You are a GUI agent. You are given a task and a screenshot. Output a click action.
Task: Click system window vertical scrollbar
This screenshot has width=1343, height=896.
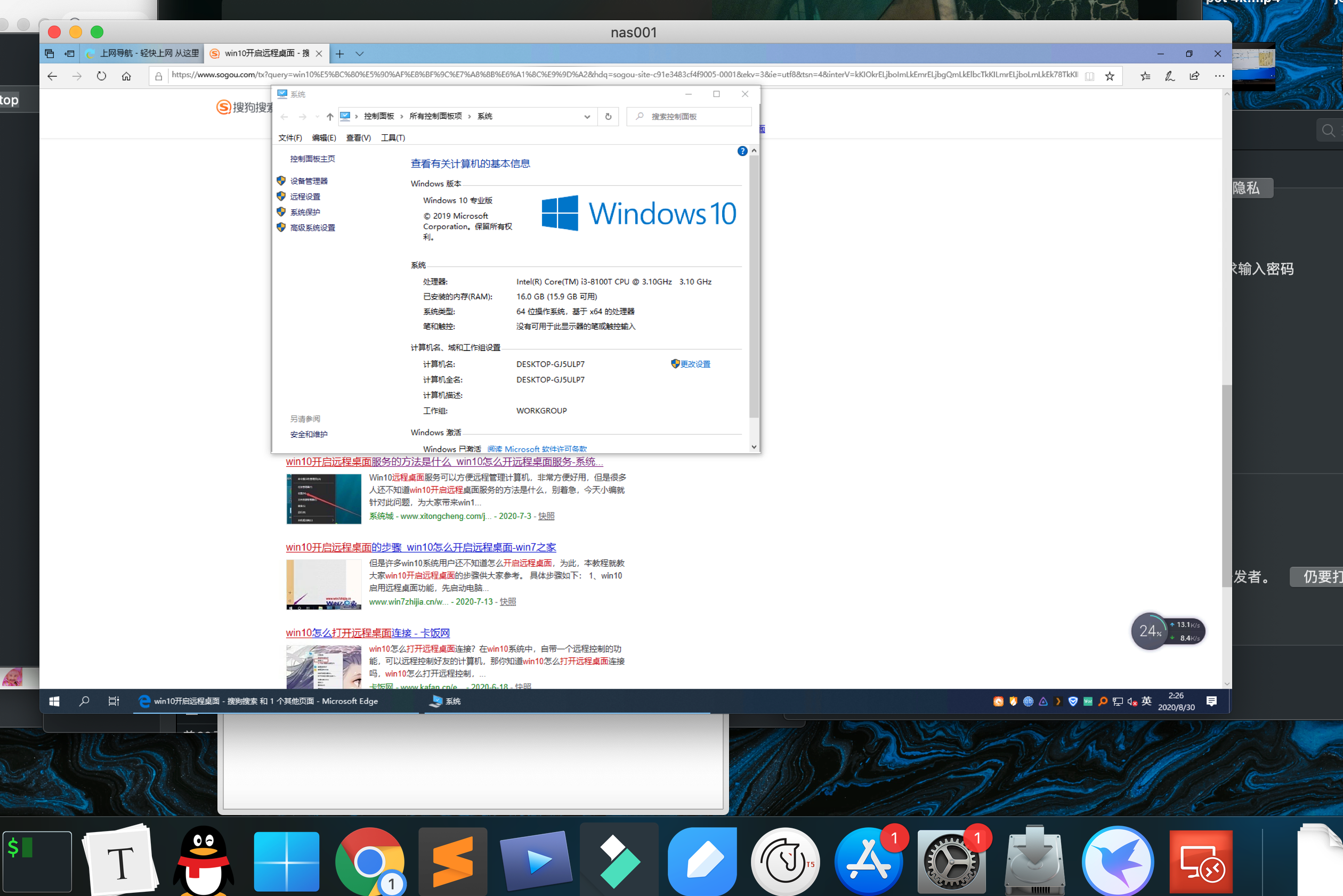pos(754,286)
